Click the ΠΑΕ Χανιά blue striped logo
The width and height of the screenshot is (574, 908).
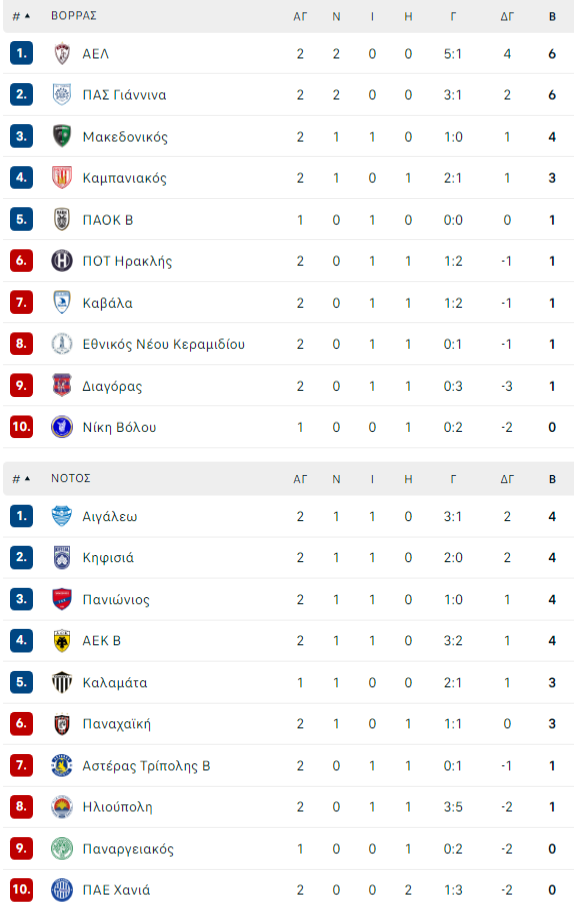[x=62, y=889]
